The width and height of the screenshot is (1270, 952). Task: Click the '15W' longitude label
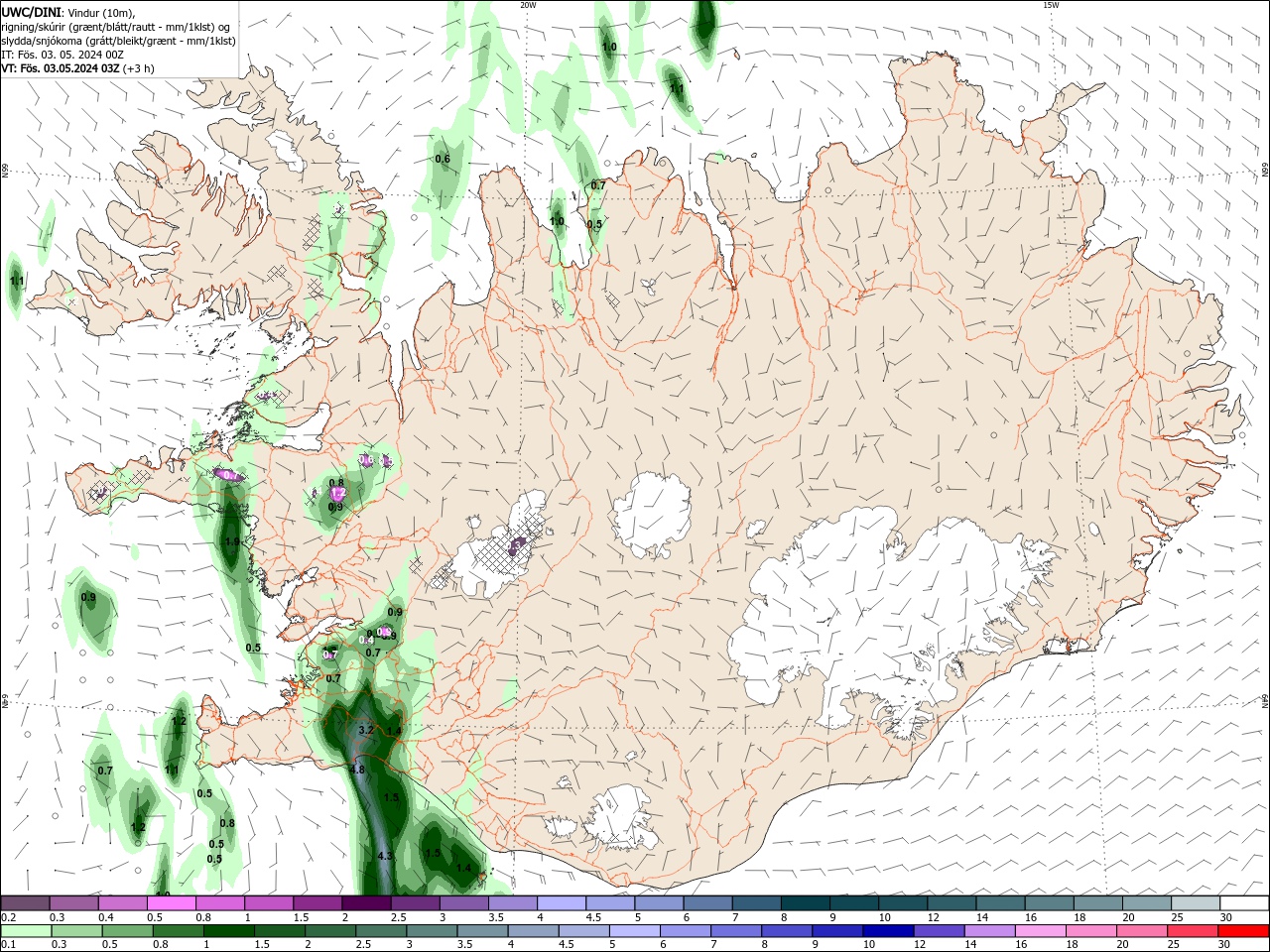point(1051,5)
